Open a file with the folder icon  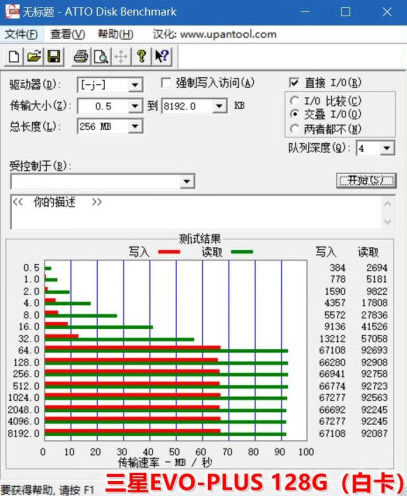pos(34,56)
